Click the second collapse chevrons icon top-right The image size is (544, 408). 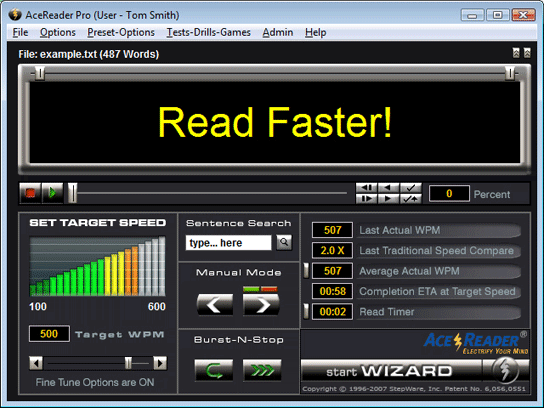pyautogui.click(x=527, y=53)
